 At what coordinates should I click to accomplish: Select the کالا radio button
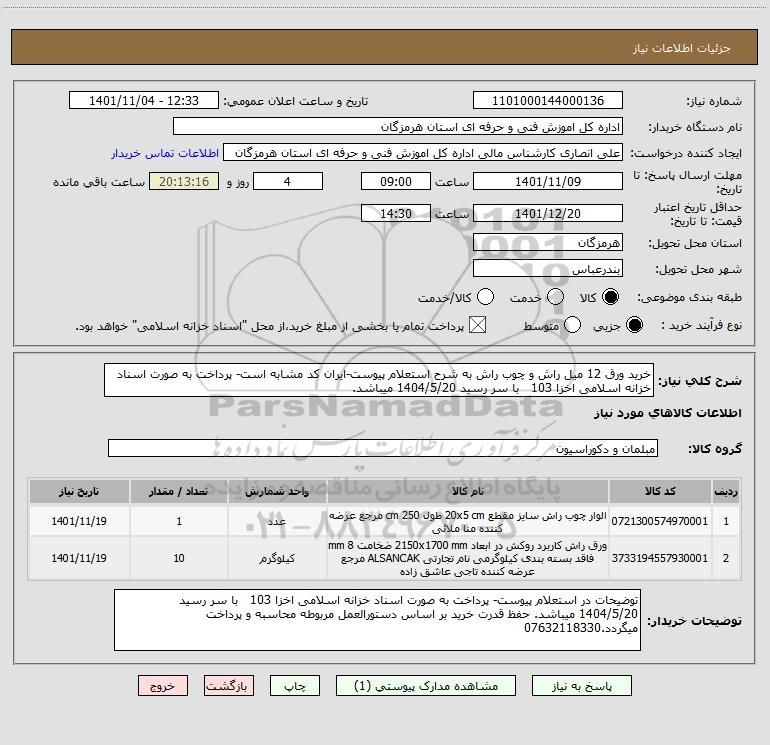pos(610,297)
